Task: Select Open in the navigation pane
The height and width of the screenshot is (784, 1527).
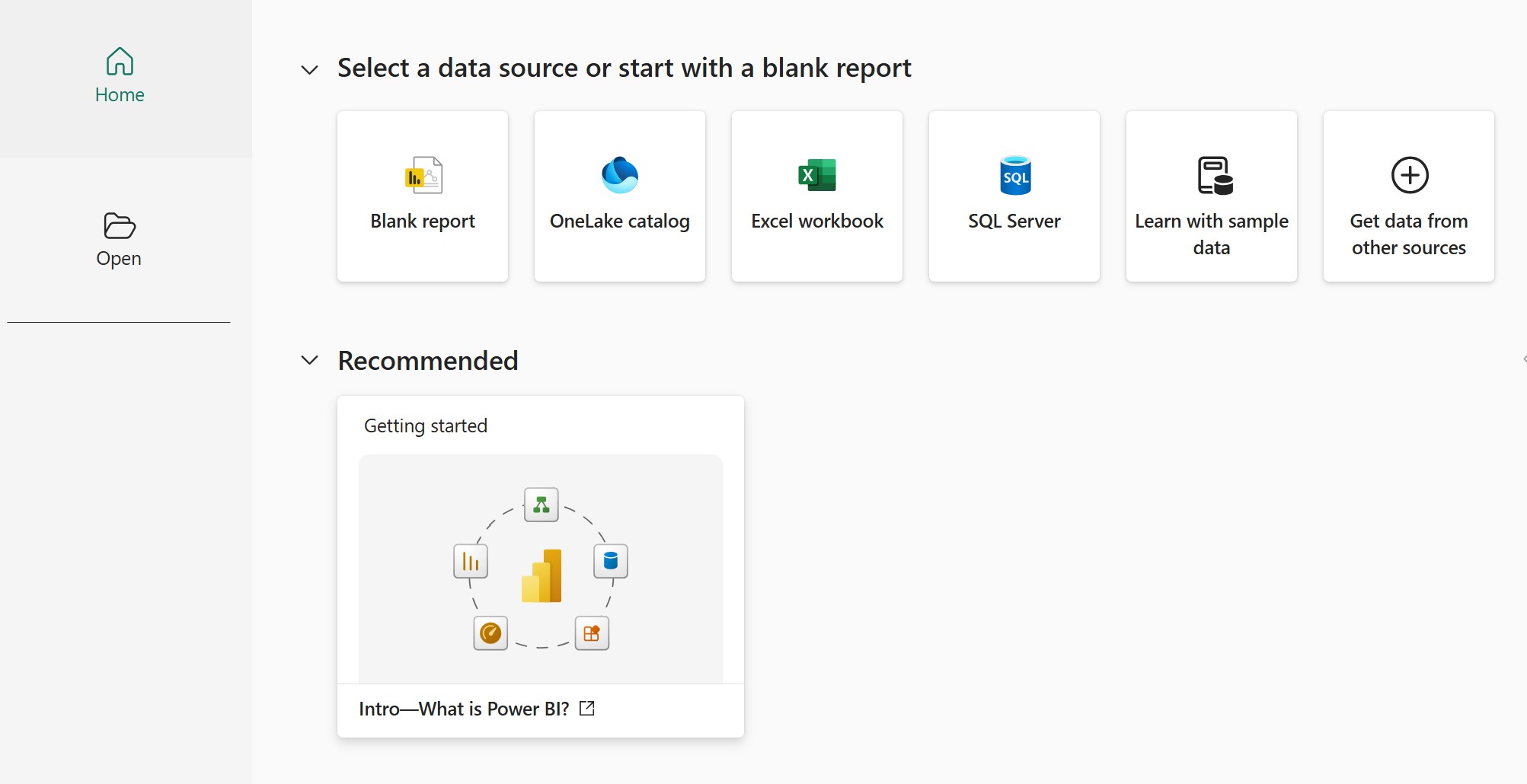Action: coord(119,258)
